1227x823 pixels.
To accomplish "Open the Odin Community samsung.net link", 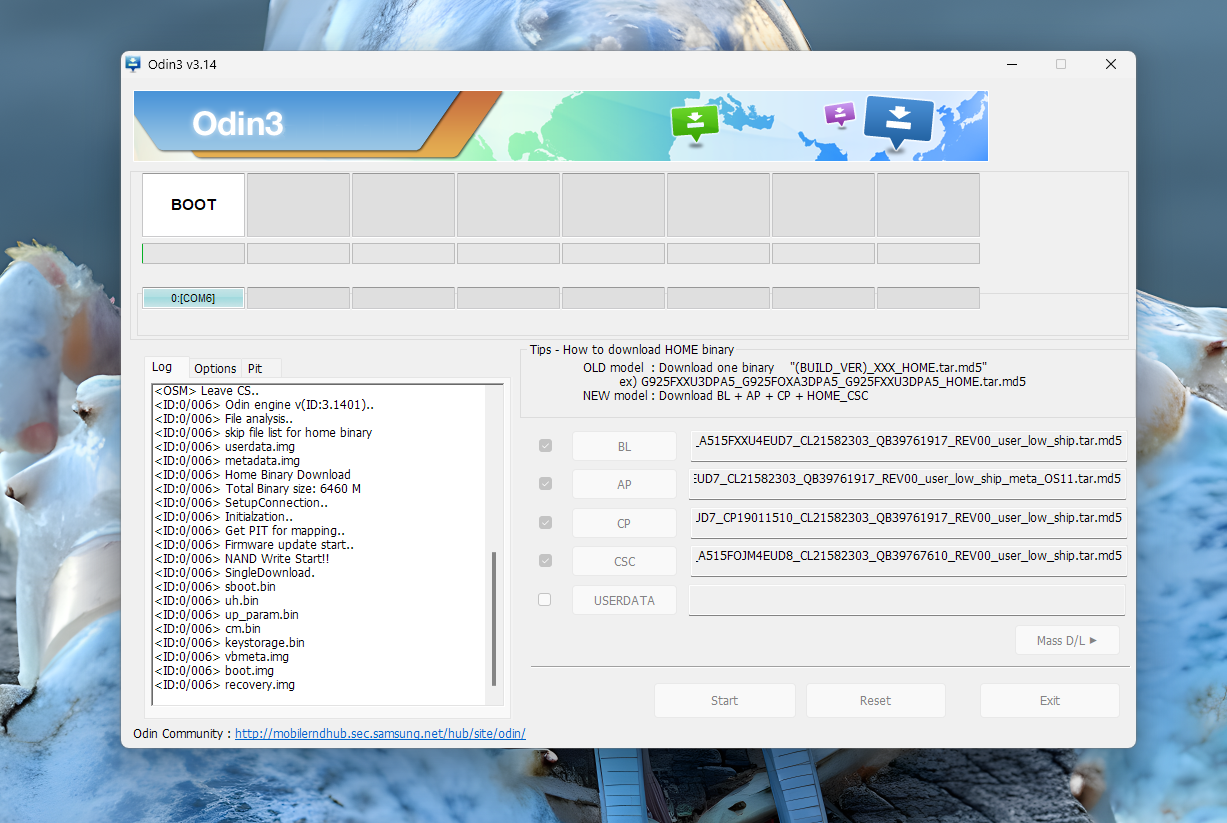I will pyautogui.click(x=380, y=733).
